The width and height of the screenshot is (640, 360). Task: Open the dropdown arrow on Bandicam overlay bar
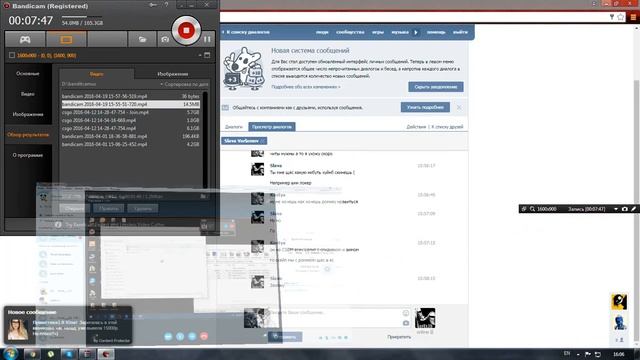click(616, 209)
